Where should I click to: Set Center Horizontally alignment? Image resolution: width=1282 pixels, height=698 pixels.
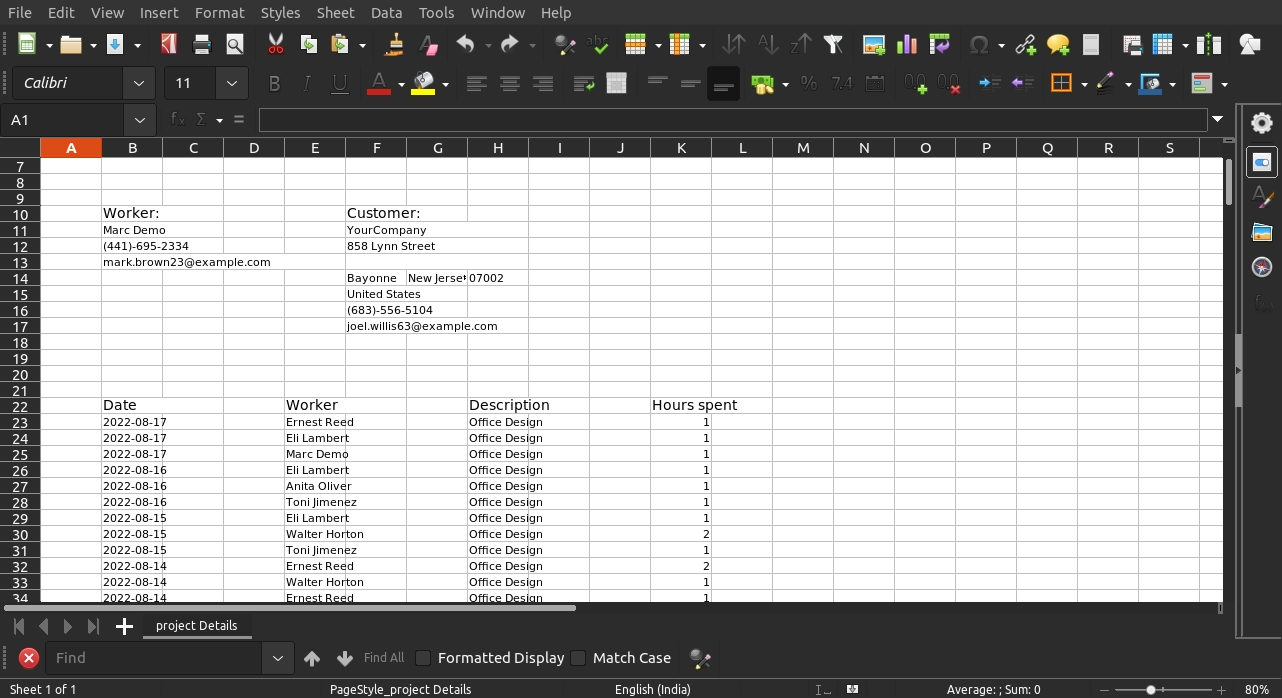click(x=510, y=84)
